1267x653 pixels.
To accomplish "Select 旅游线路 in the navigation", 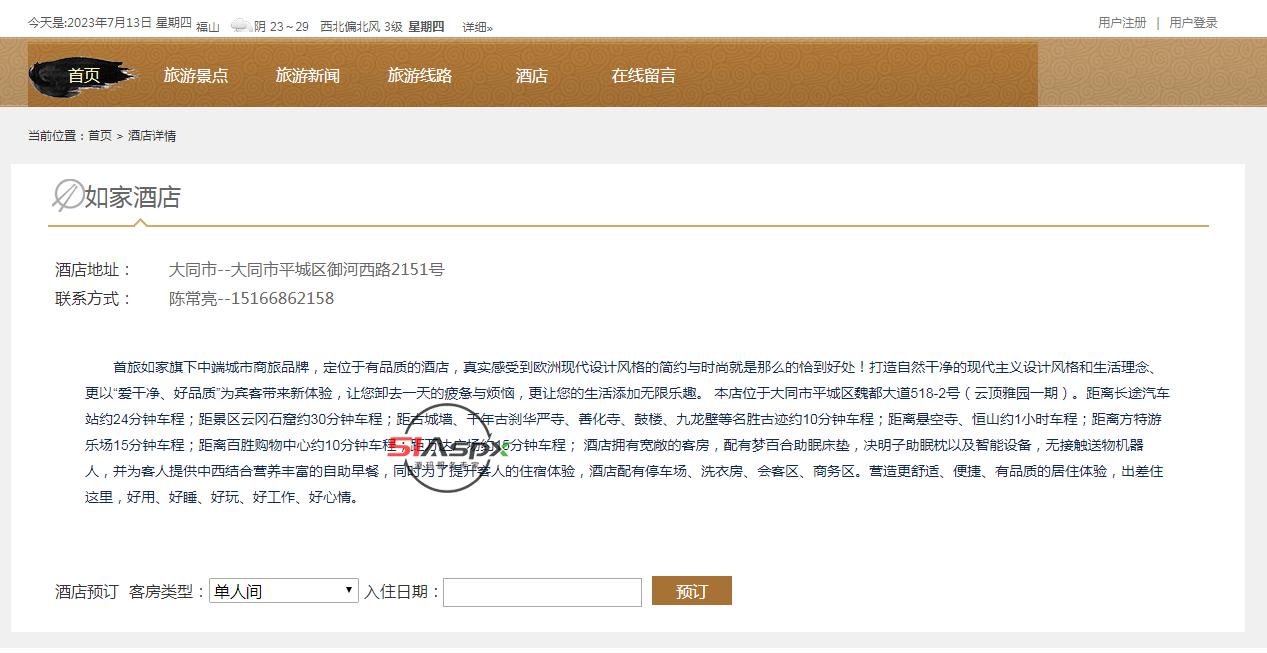I will [420, 75].
